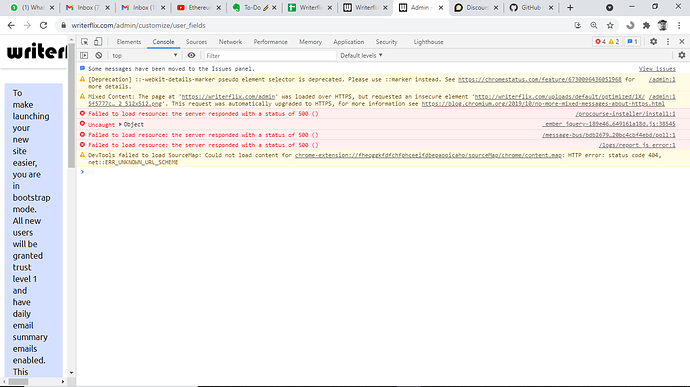The image size is (690, 387).
Task: Show the console sidebar
Action: click(x=84, y=55)
